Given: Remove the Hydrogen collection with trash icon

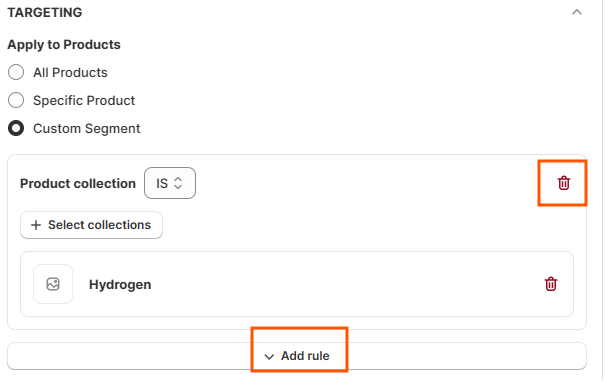Looking at the screenshot, I should click(551, 284).
